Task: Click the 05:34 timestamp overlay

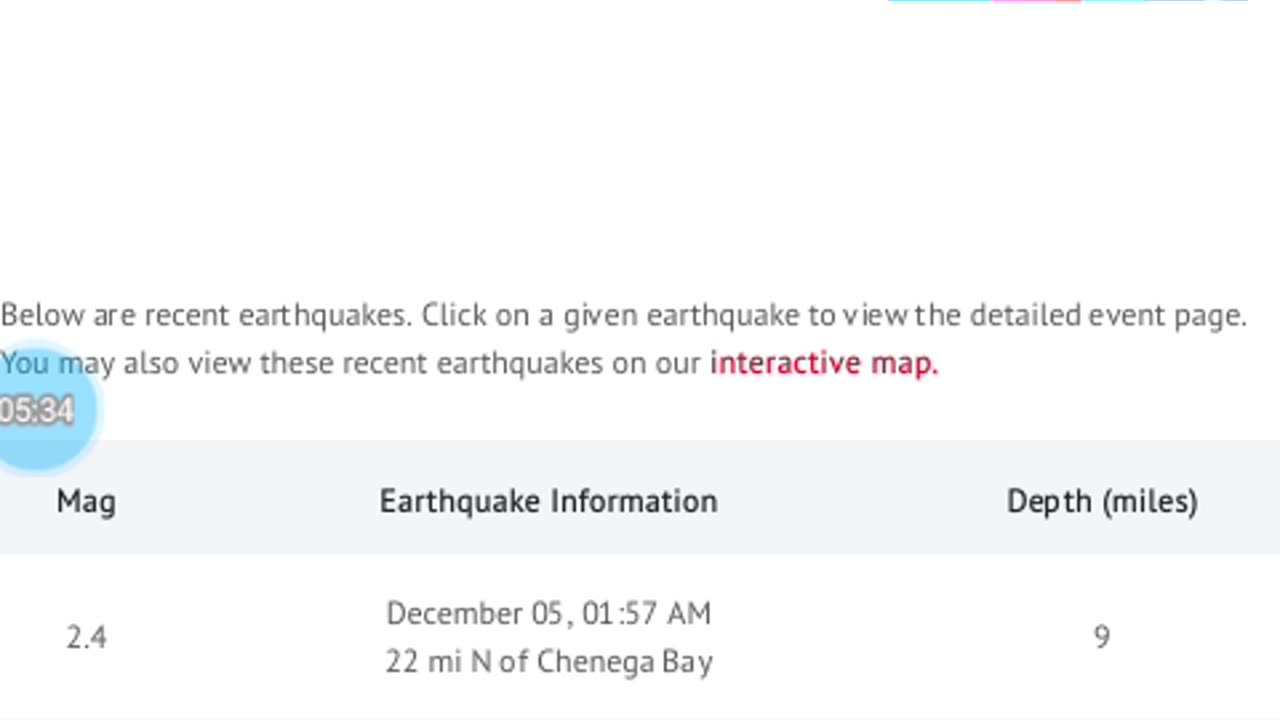Action: point(38,411)
